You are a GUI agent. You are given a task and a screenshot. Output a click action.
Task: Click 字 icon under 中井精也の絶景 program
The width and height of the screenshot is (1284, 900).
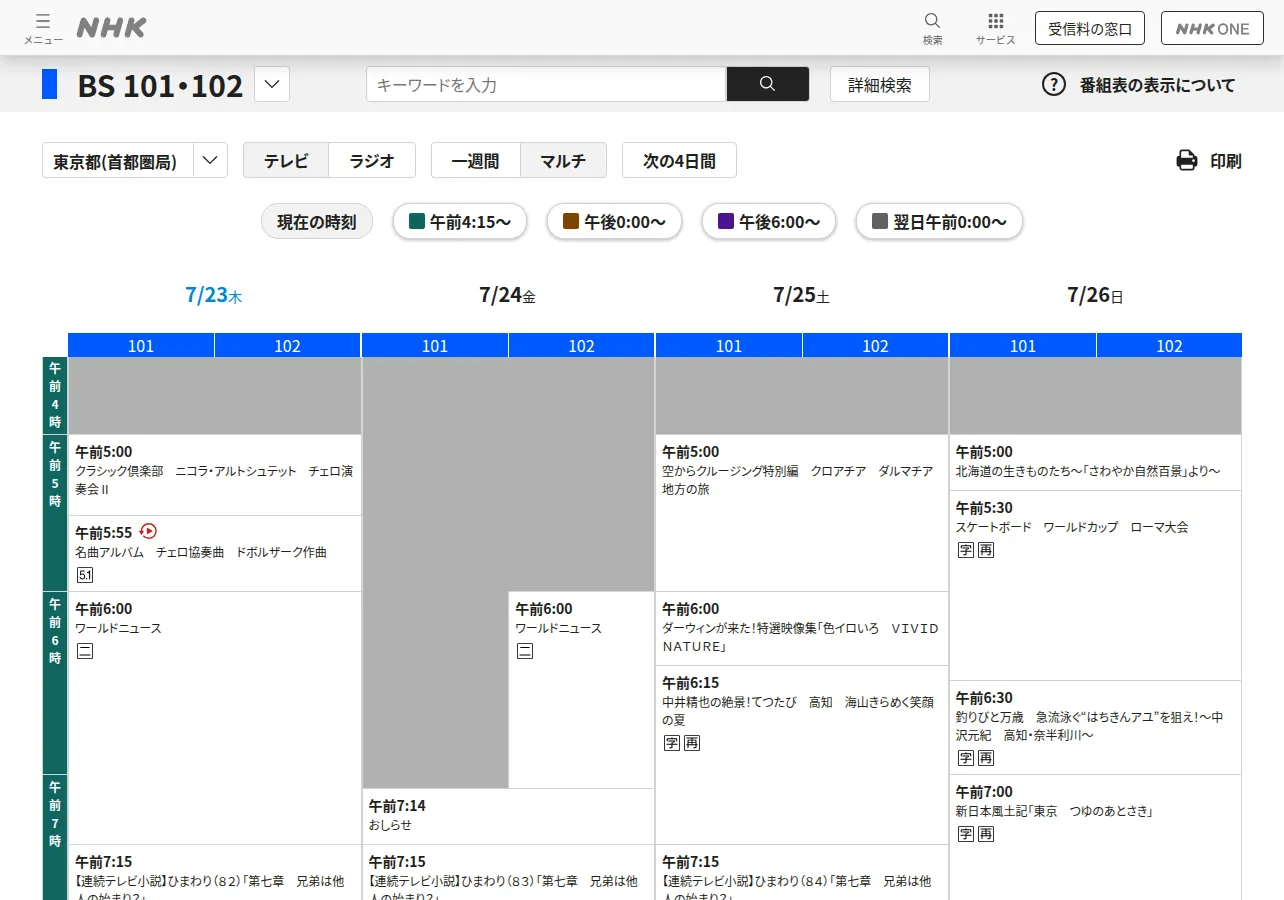pos(671,742)
